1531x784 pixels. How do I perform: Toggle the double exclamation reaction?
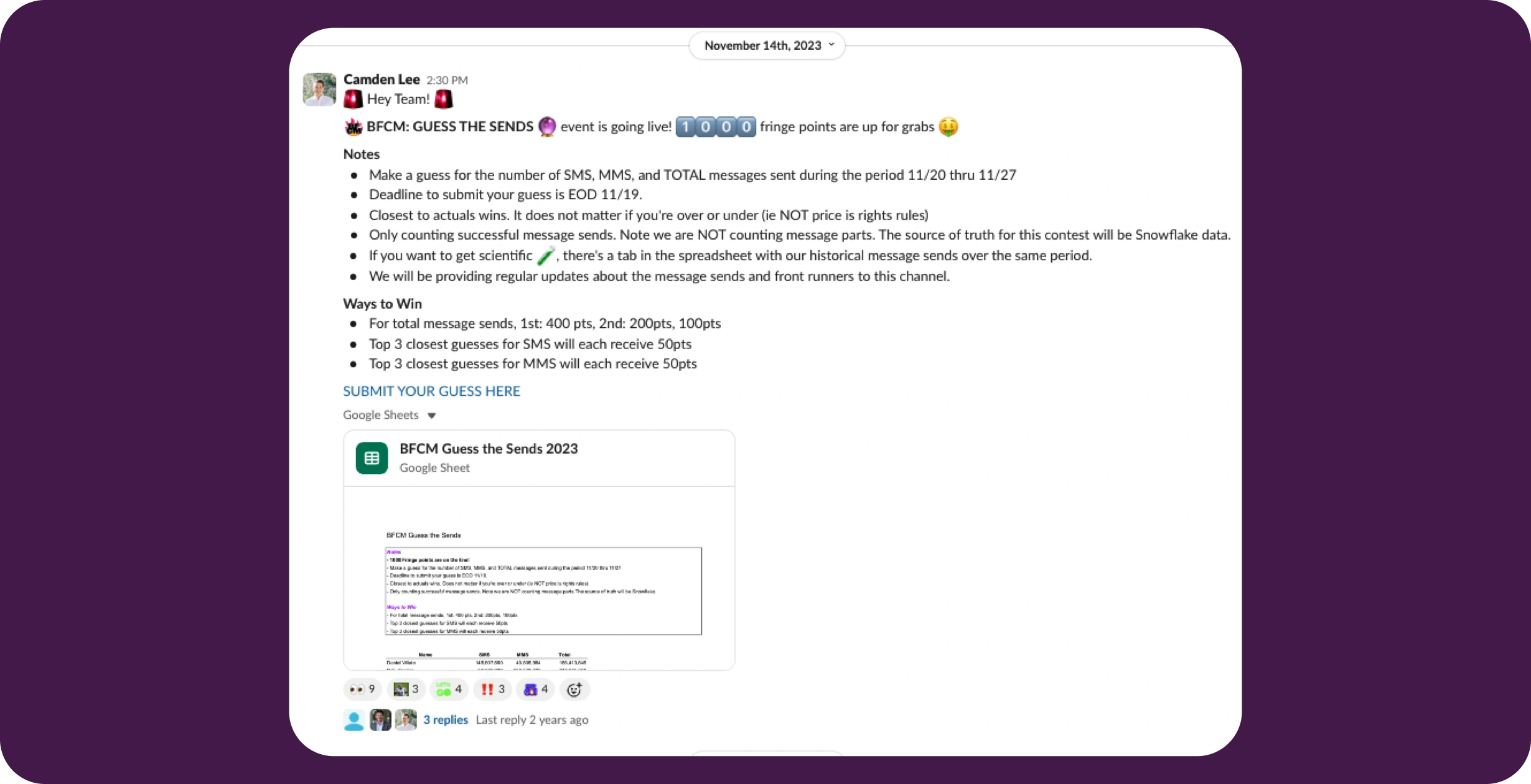(492, 689)
